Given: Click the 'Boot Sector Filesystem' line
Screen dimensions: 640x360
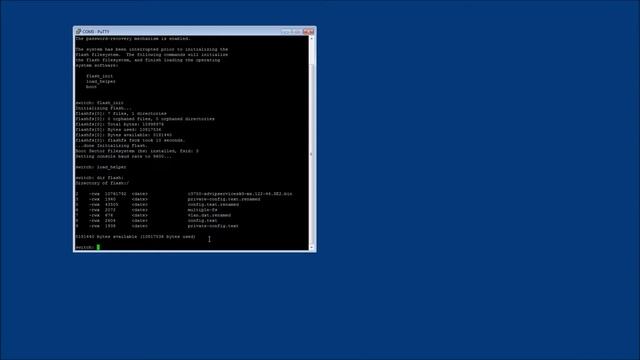Looking at the screenshot, I should tap(137, 151).
